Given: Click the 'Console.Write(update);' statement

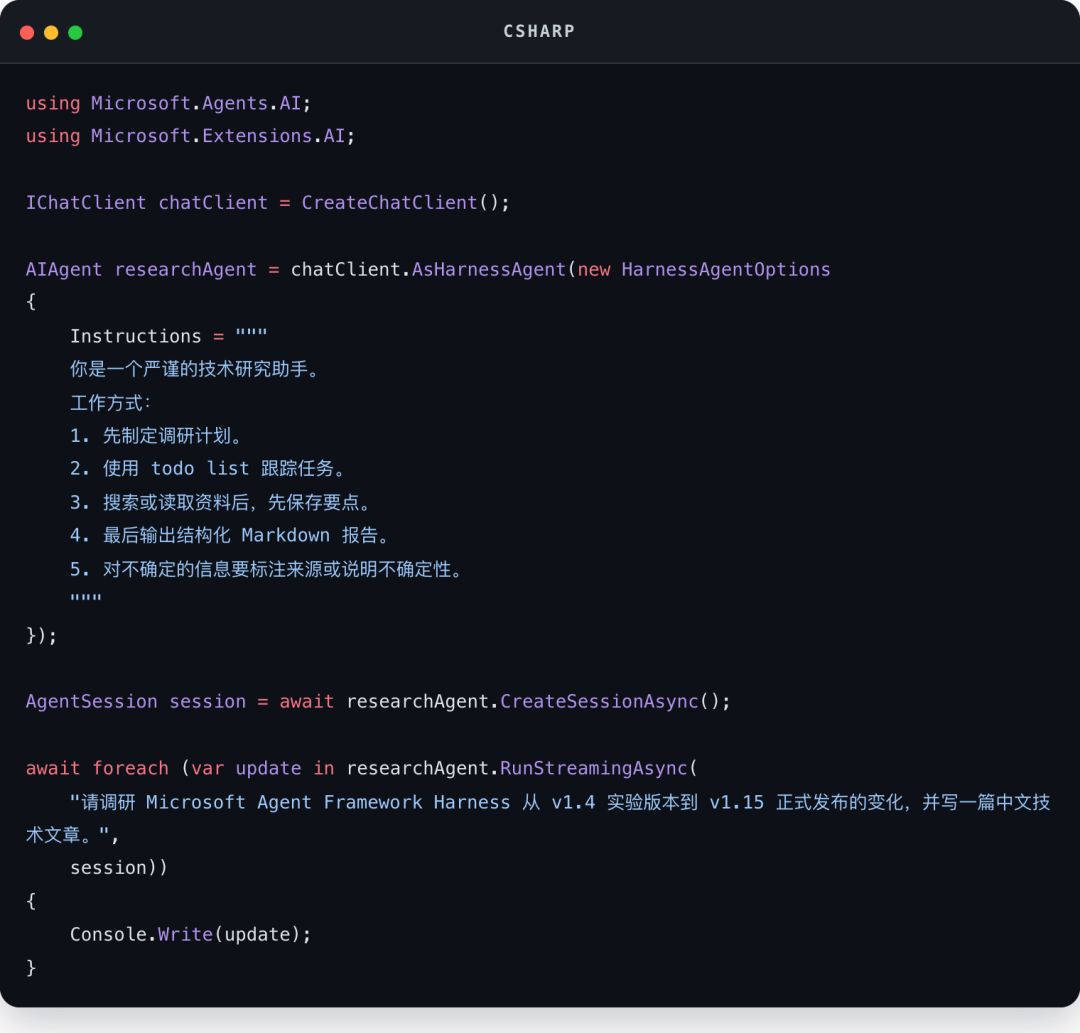Looking at the screenshot, I should (x=191, y=935).
